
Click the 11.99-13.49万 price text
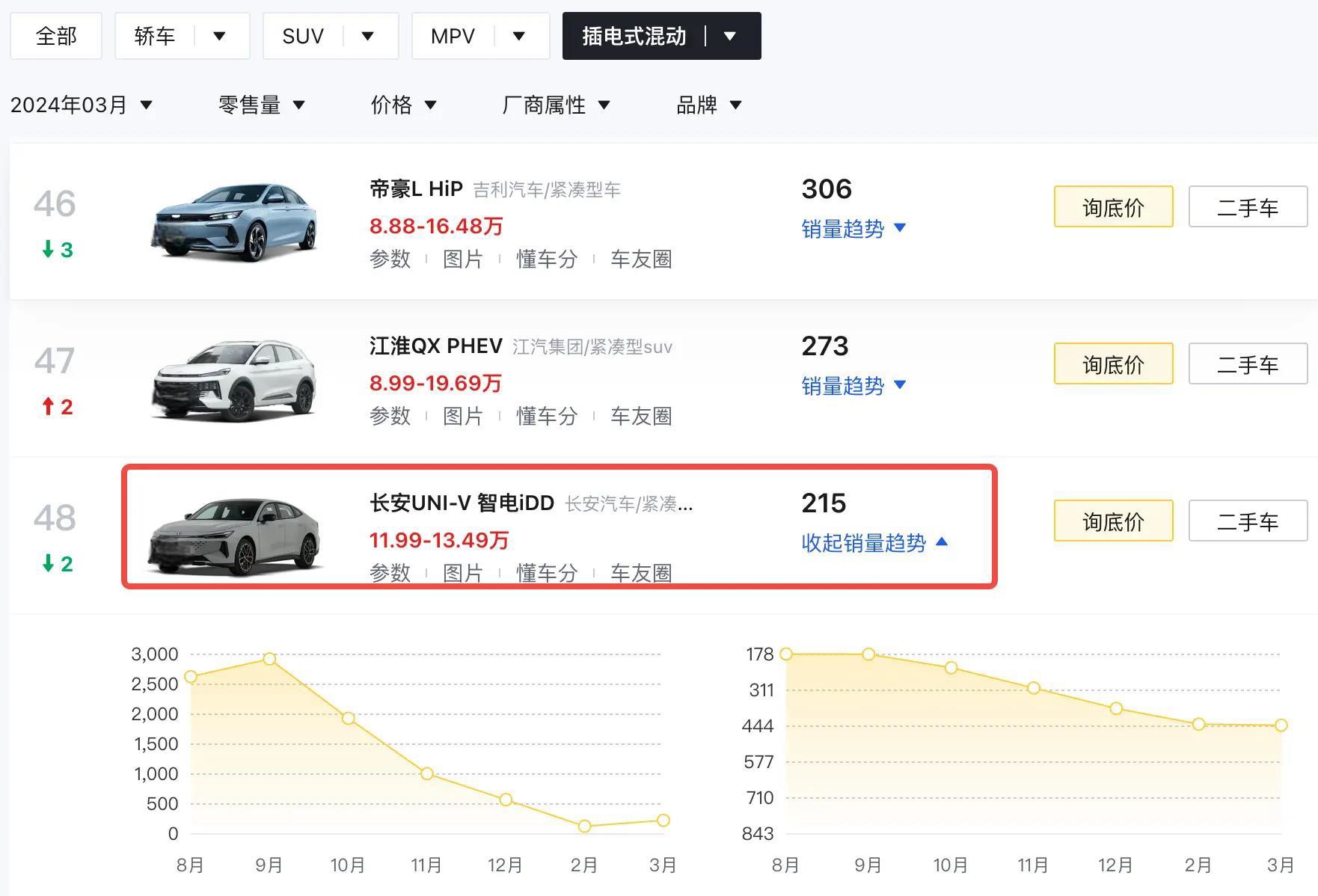coord(439,540)
